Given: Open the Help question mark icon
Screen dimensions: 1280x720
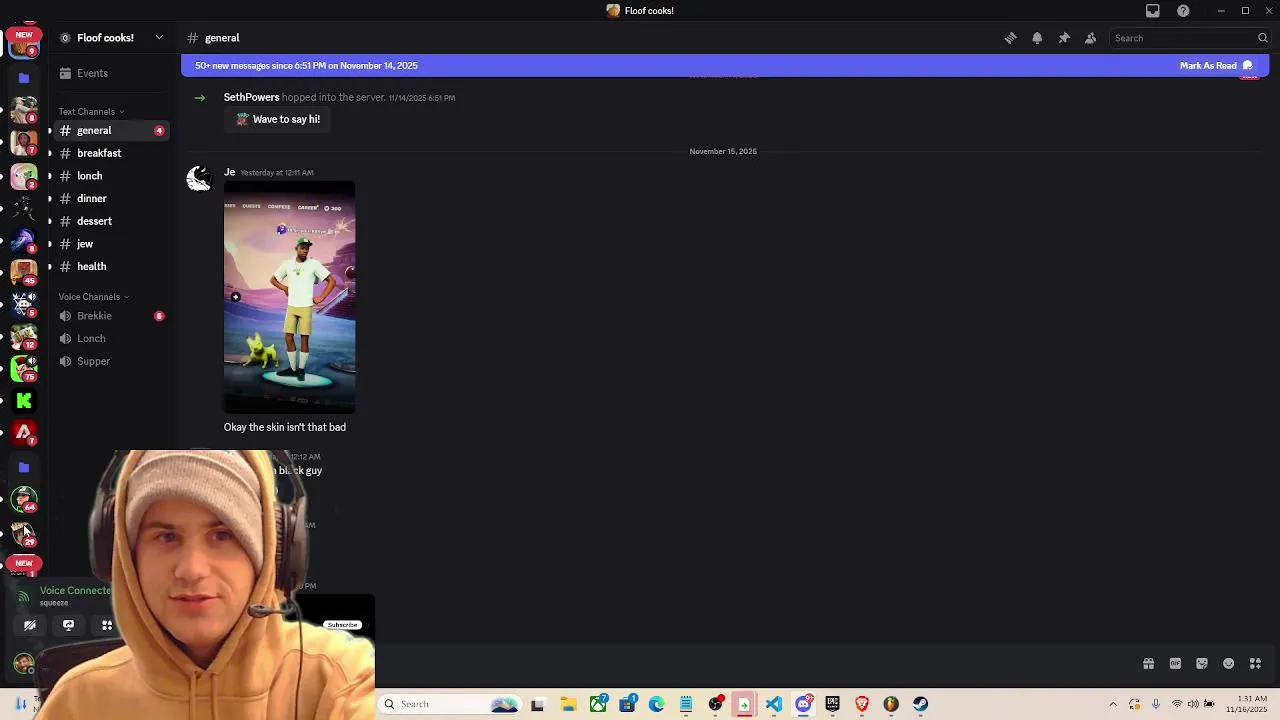Looking at the screenshot, I should coord(1183,11).
